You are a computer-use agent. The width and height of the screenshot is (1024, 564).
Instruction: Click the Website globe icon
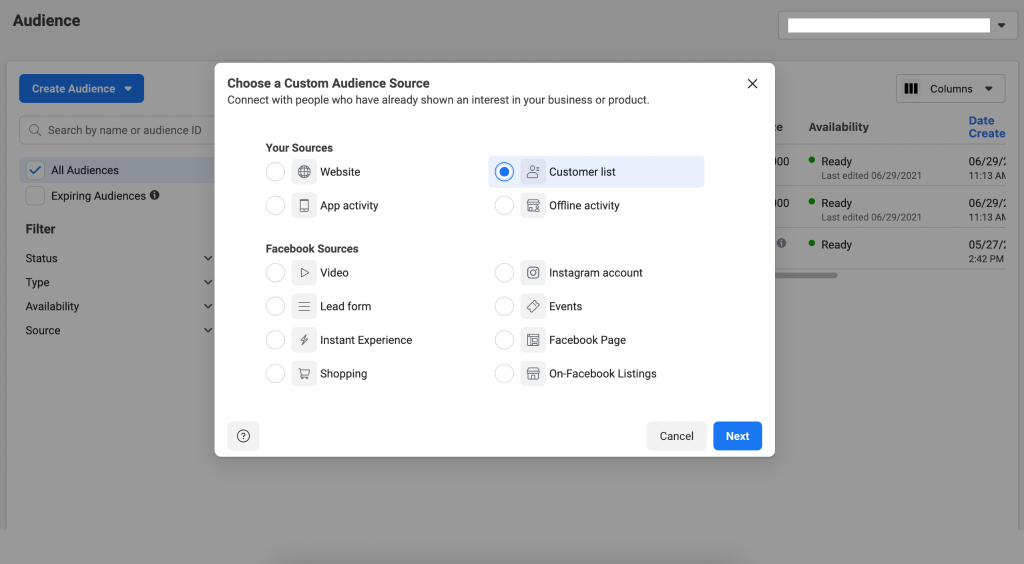pos(304,172)
